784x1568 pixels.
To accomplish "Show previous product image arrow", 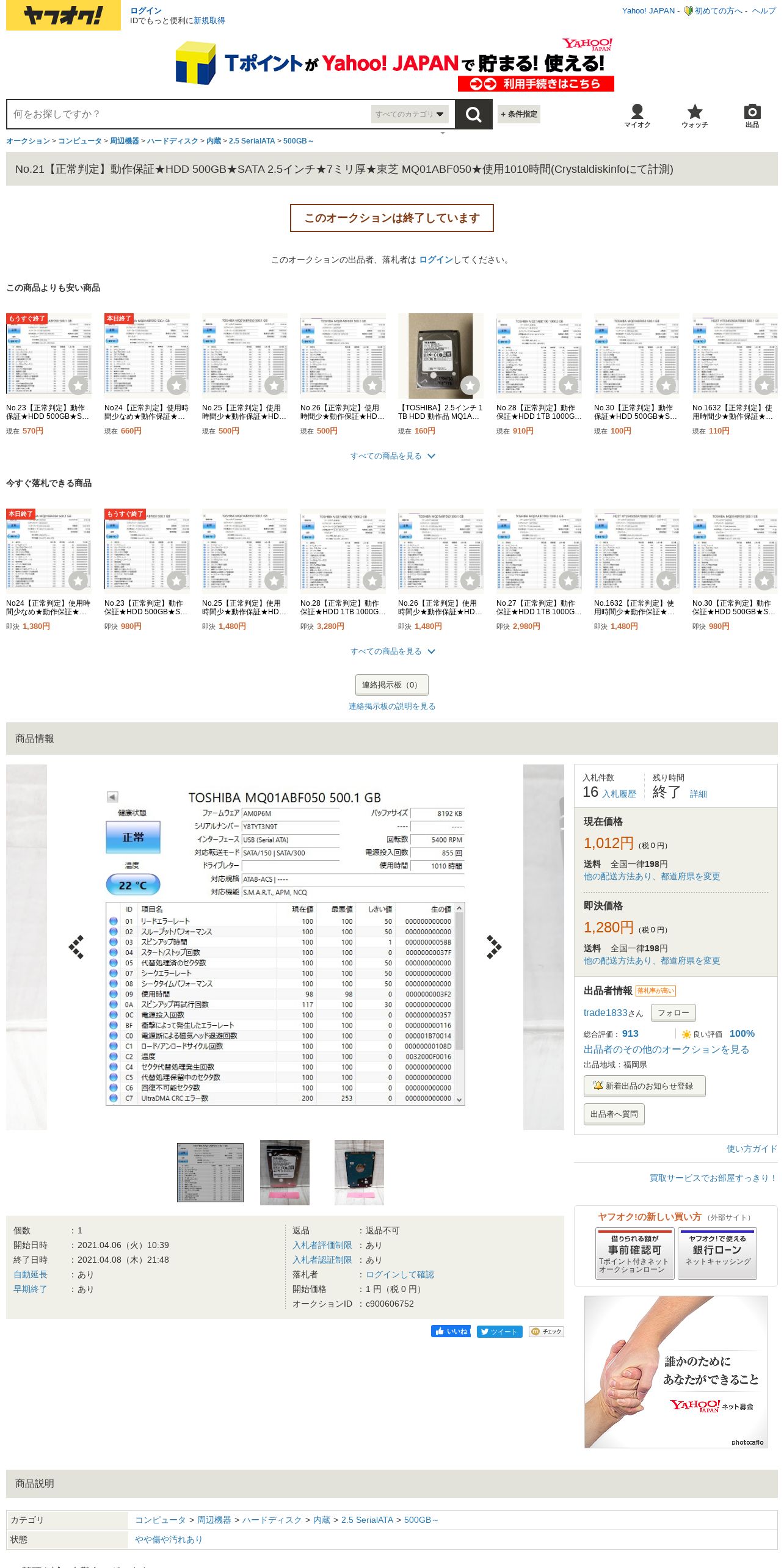I will click(x=76, y=947).
